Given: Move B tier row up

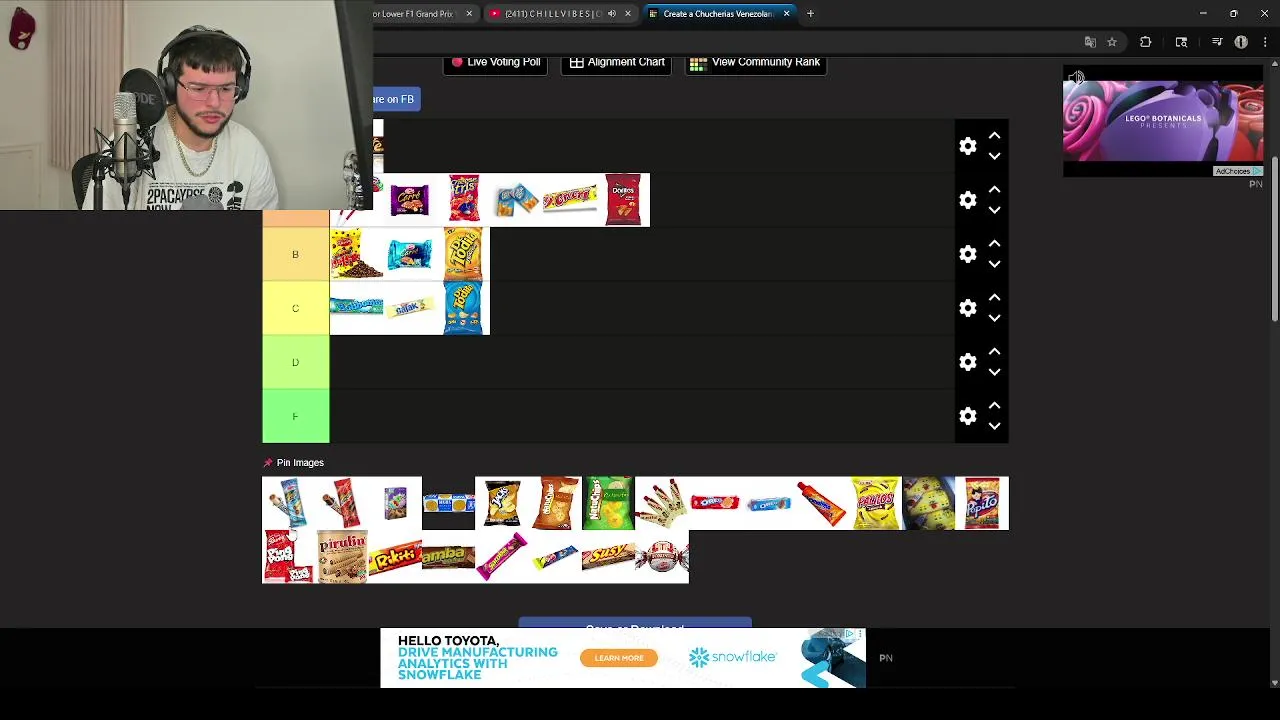Looking at the screenshot, I should (x=994, y=243).
